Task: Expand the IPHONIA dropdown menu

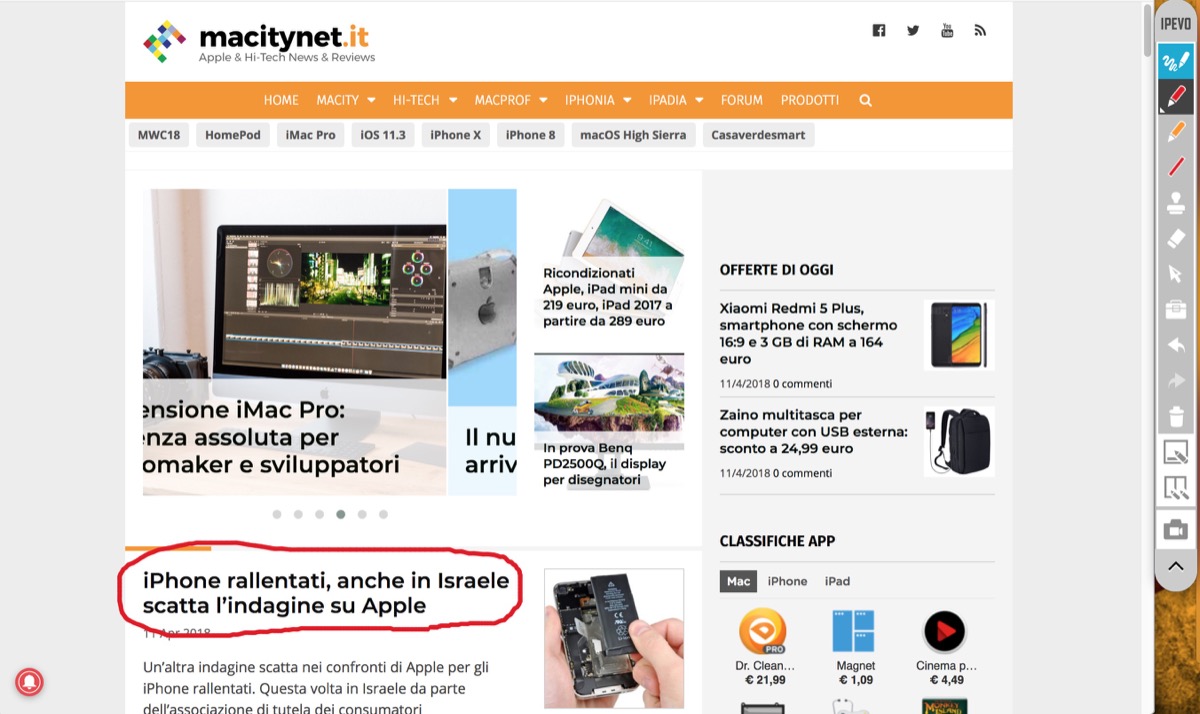Action: [x=598, y=100]
